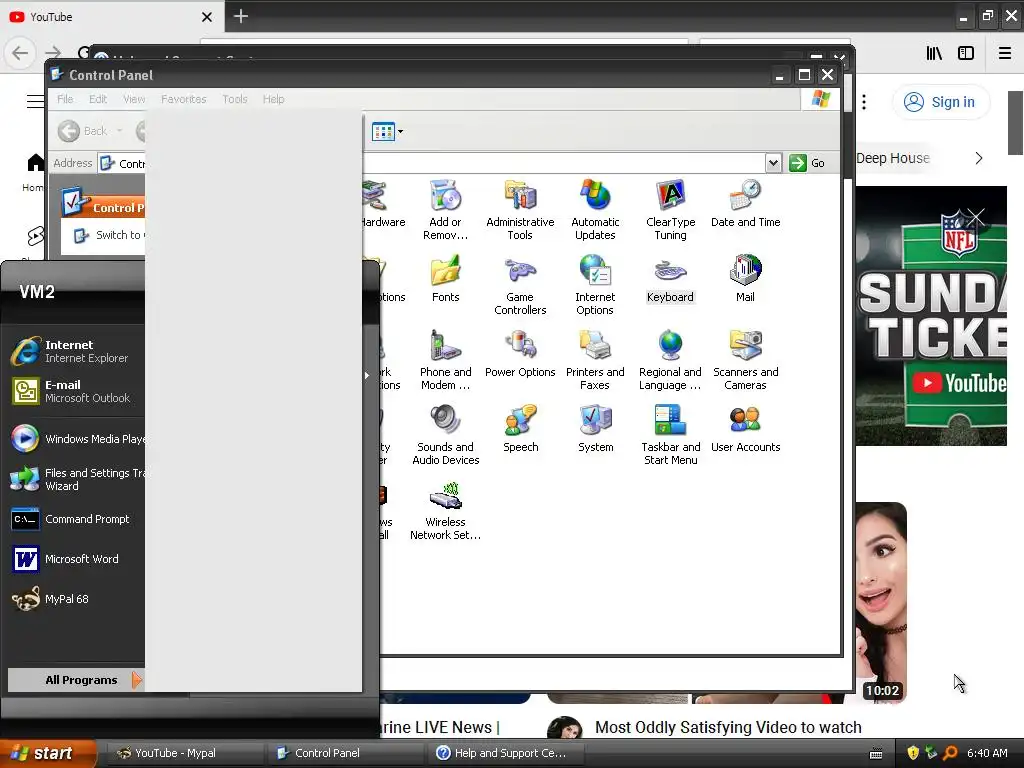Open Add or Remove Programs in Control Panel

click(x=445, y=210)
